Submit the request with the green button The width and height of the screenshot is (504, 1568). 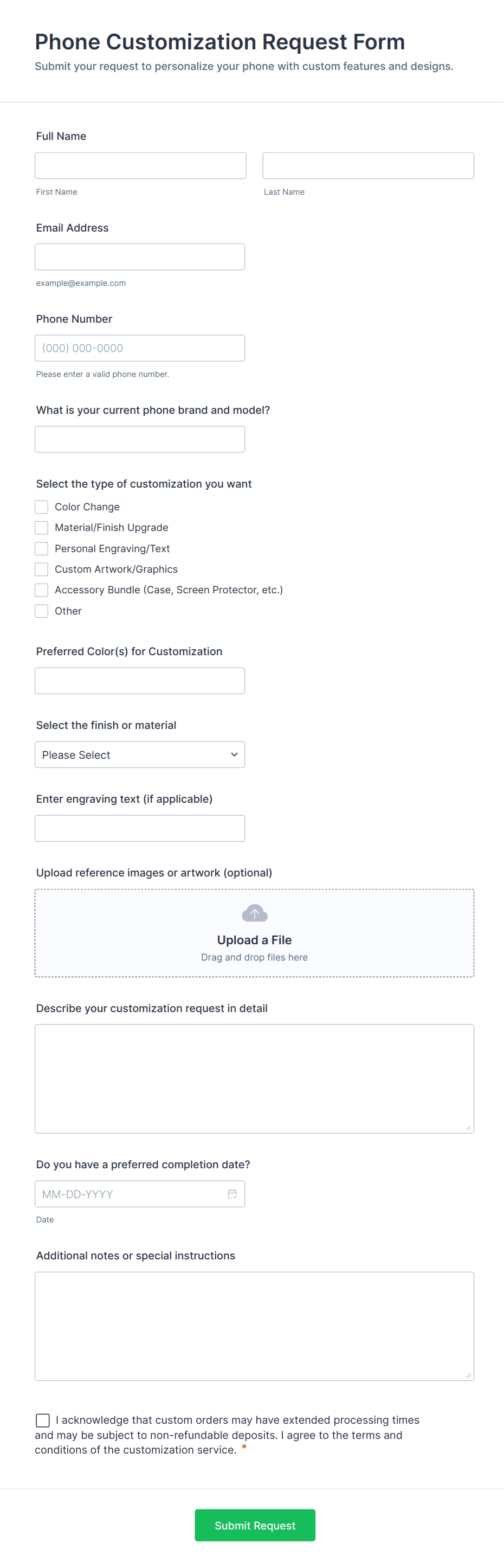(255, 1525)
